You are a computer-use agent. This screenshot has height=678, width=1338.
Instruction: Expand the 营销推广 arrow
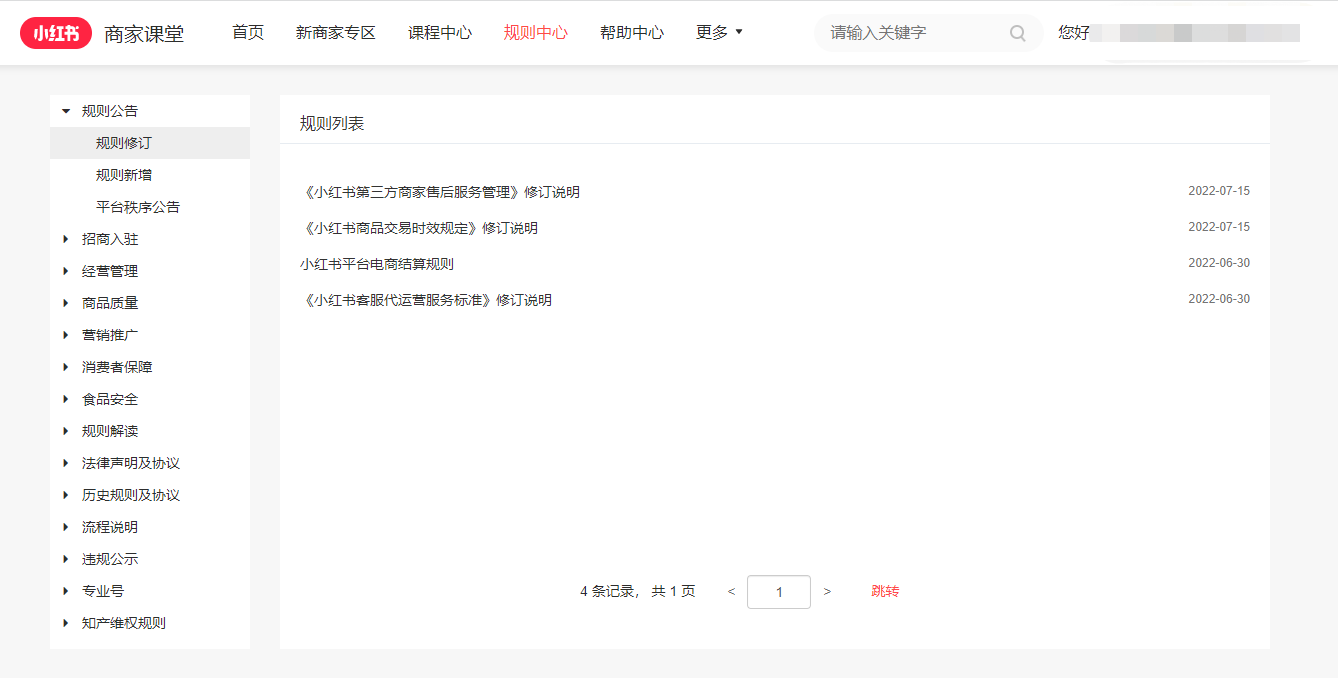[x=66, y=335]
